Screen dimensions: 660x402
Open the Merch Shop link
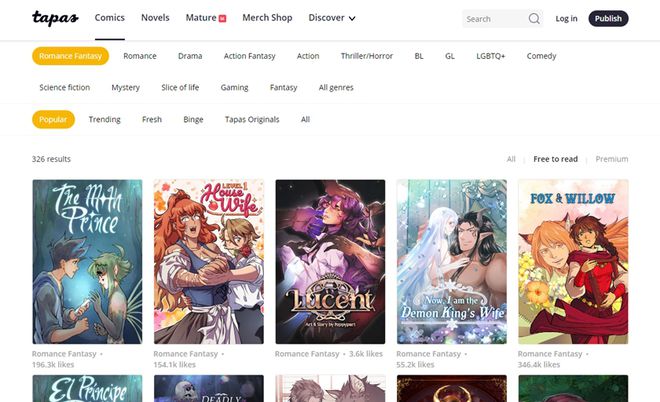coord(267,18)
